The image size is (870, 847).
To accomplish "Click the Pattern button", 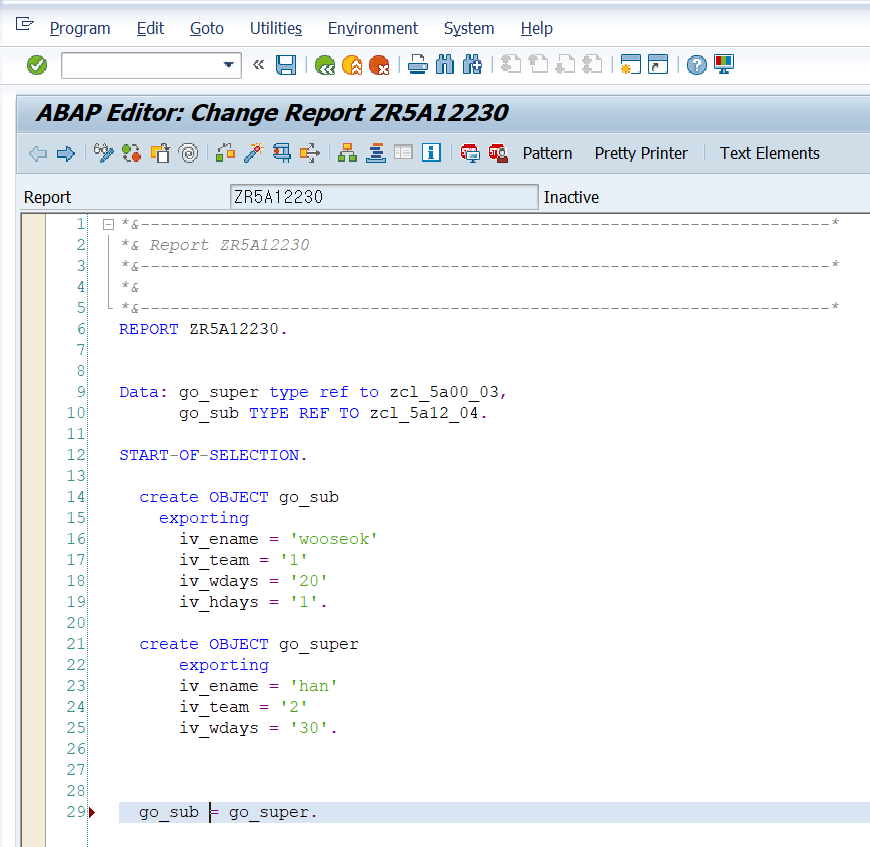I will pyautogui.click(x=547, y=153).
